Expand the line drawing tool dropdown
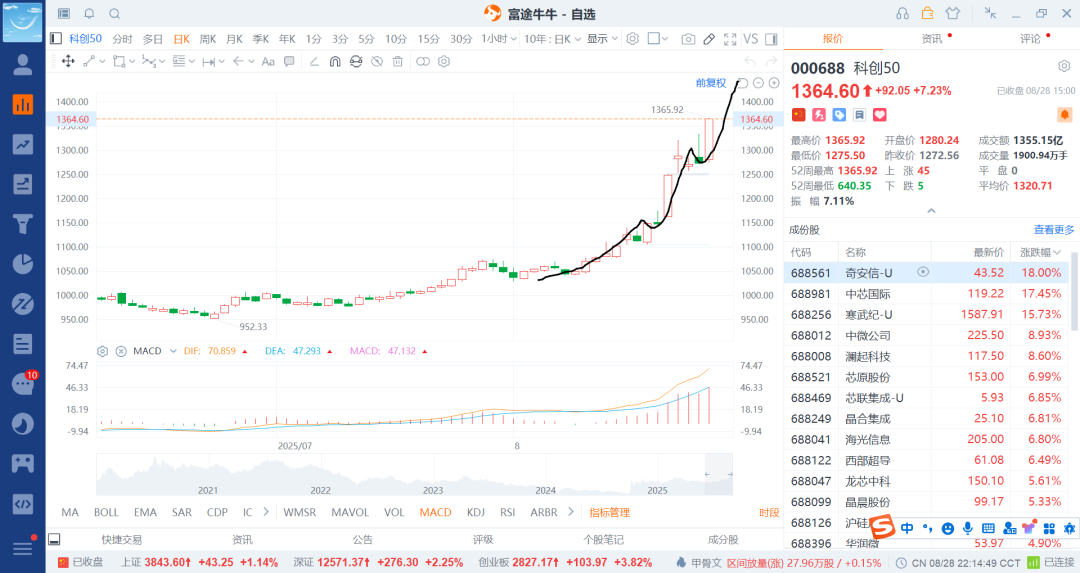 pos(103,61)
